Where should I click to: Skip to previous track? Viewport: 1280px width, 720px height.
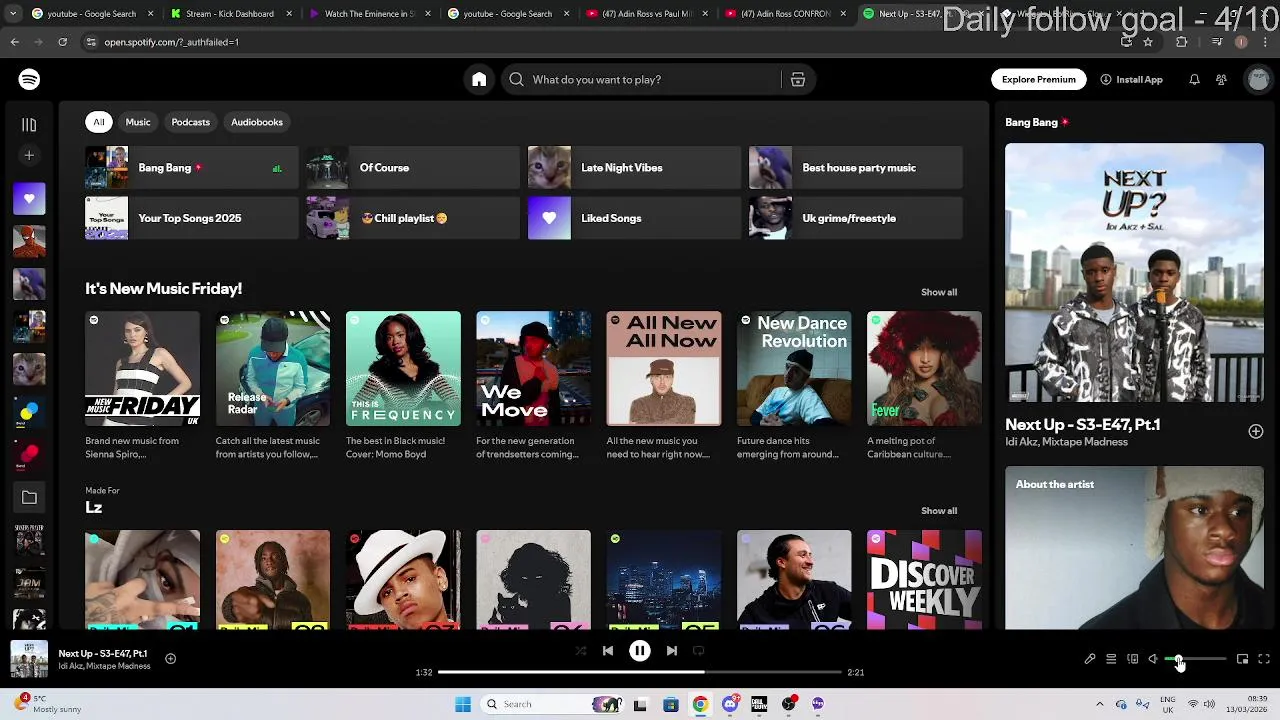(x=607, y=651)
